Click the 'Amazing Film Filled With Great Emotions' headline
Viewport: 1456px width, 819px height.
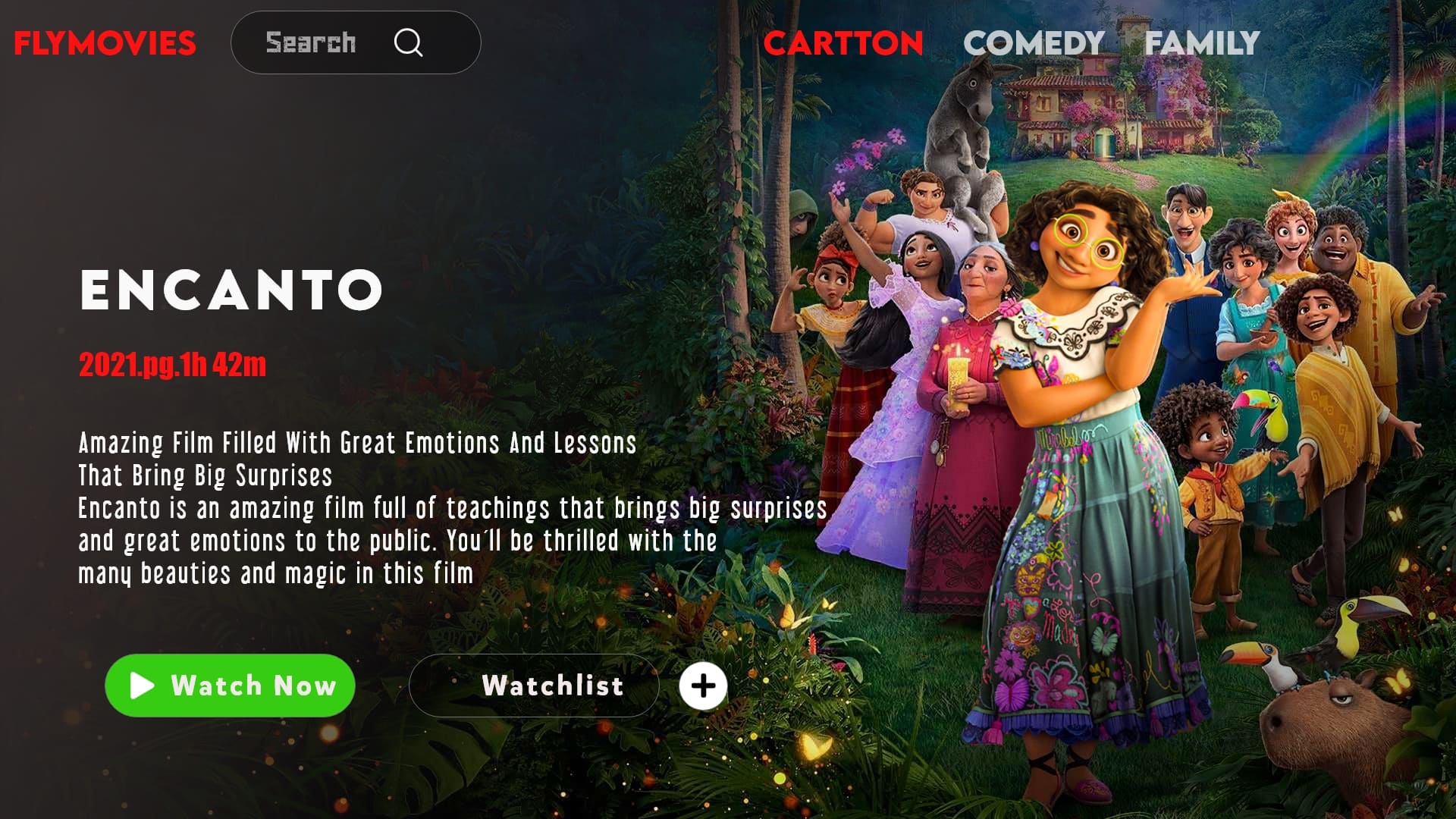click(x=357, y=459)
